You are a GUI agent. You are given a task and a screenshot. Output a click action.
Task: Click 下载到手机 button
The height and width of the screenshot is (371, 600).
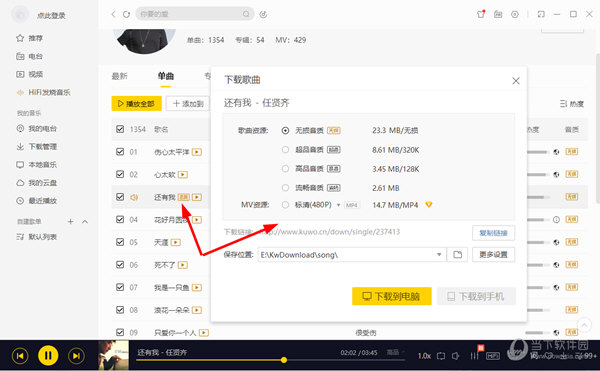[476, 296]
